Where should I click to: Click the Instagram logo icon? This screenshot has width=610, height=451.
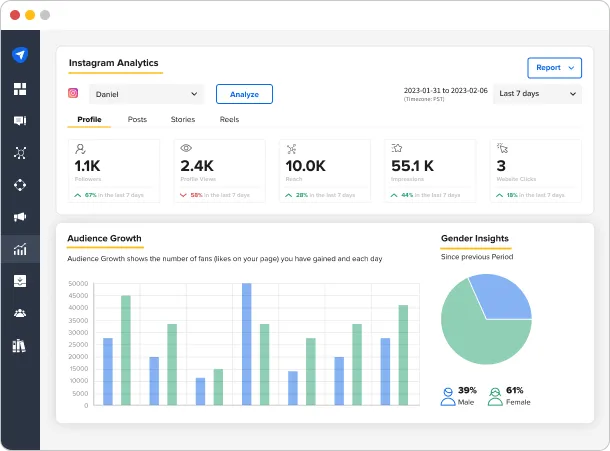coord(73,93)
